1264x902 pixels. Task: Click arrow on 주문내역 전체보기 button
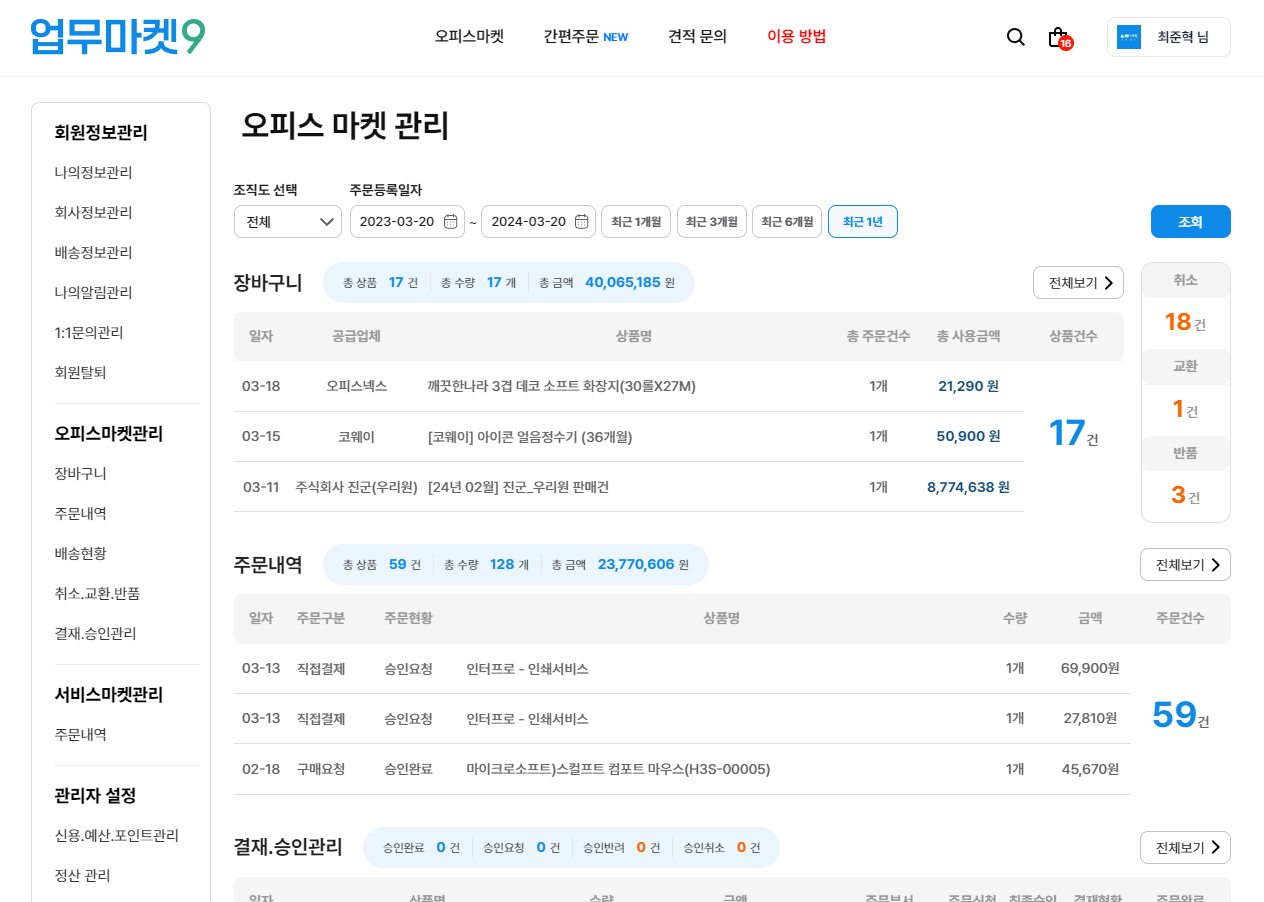tap(1215, 565)
